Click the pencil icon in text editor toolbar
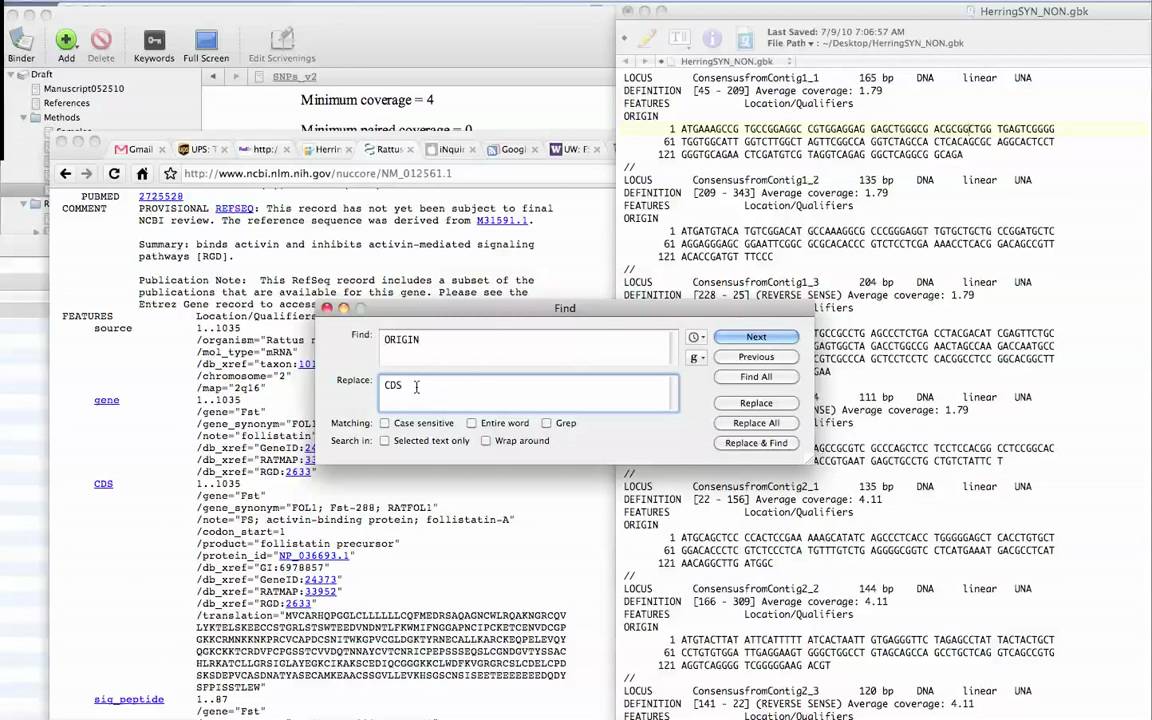 point(647,37)
